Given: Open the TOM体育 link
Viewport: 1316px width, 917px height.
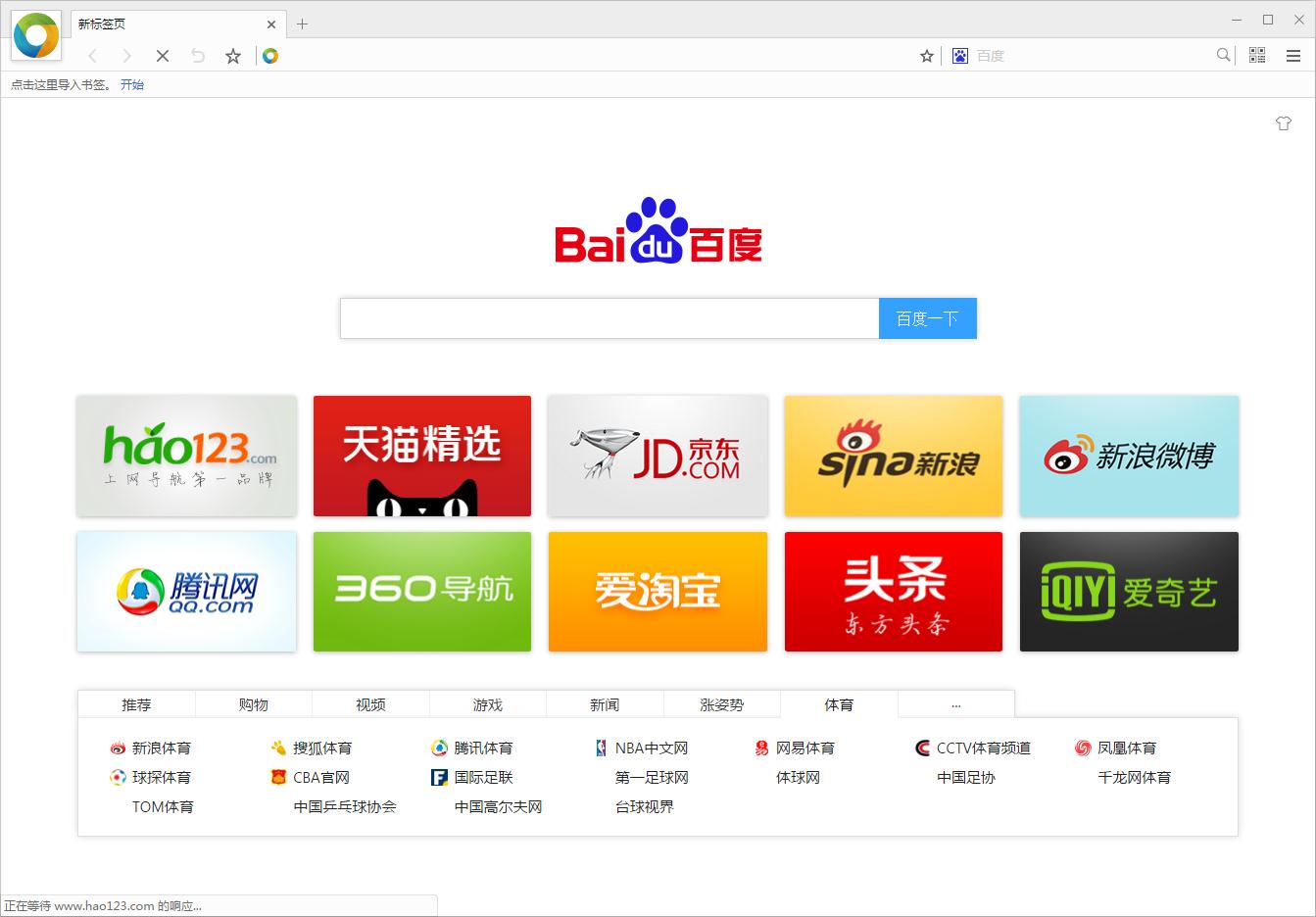Looking at the screenshot, I should pyautogui.click(x=163, y=806).
